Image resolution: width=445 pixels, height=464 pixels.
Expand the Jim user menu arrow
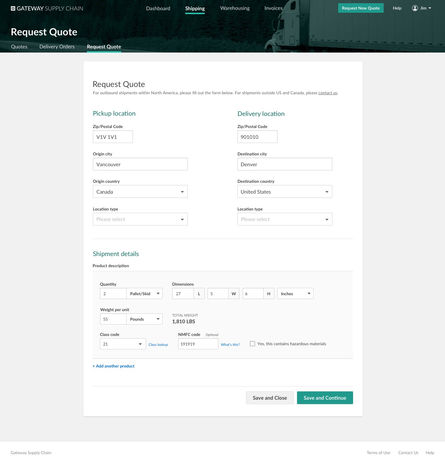pyautogui.click(x=430, y=8)
